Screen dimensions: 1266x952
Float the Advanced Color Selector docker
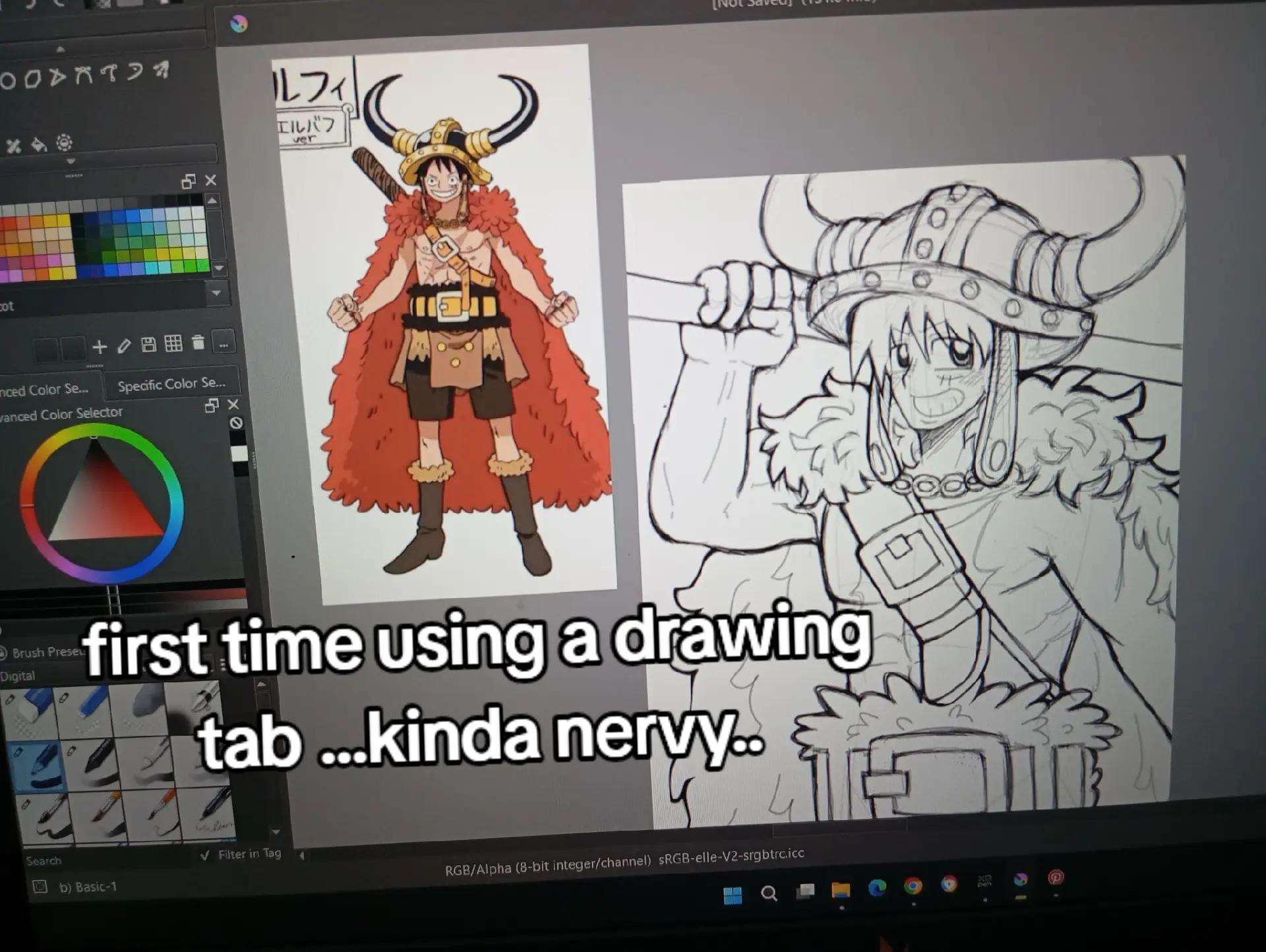[x=212, y=406]
